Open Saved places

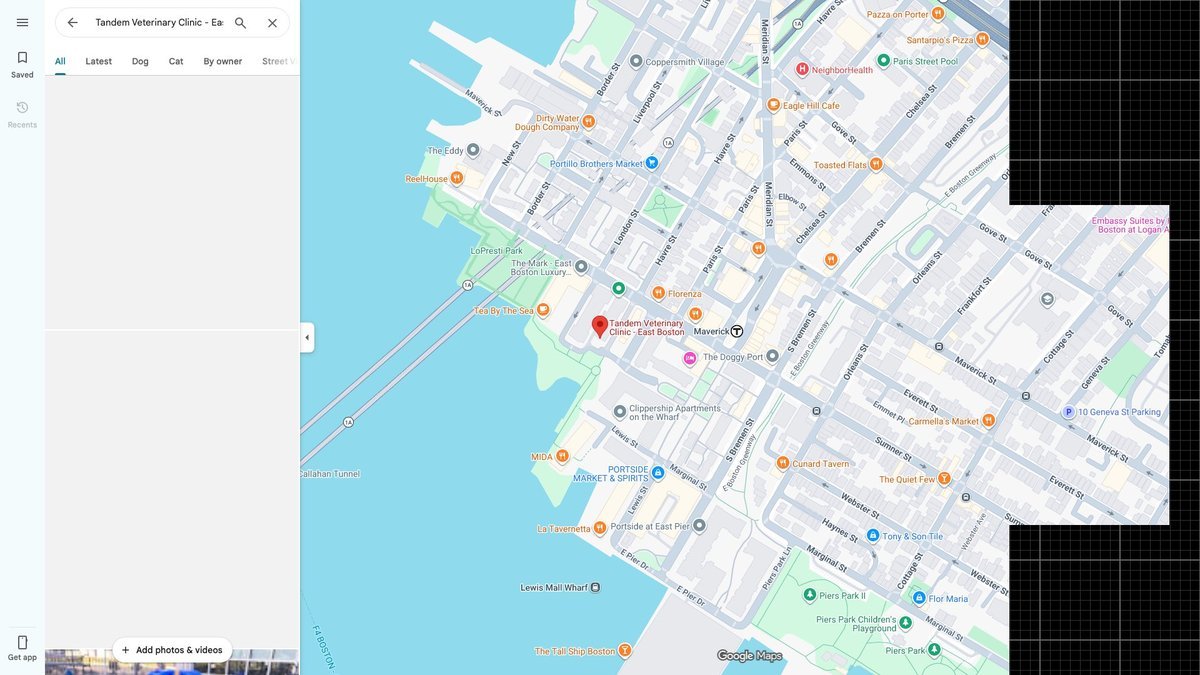[22, 64]
